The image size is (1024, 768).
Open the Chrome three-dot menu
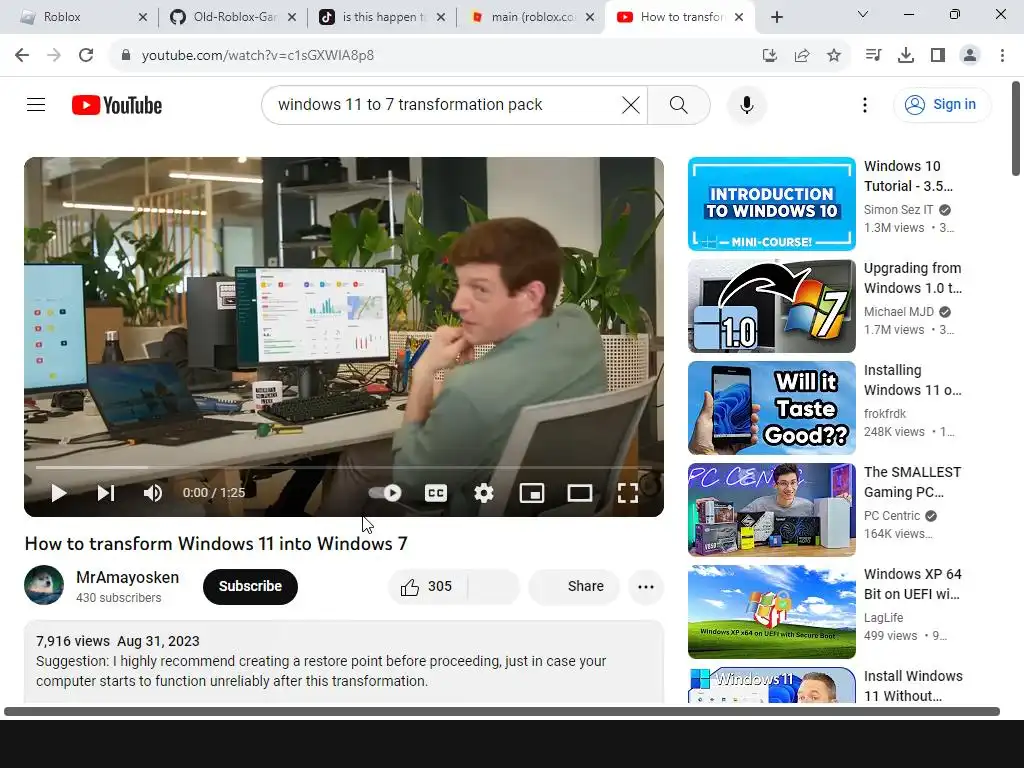coord(1002,56)
